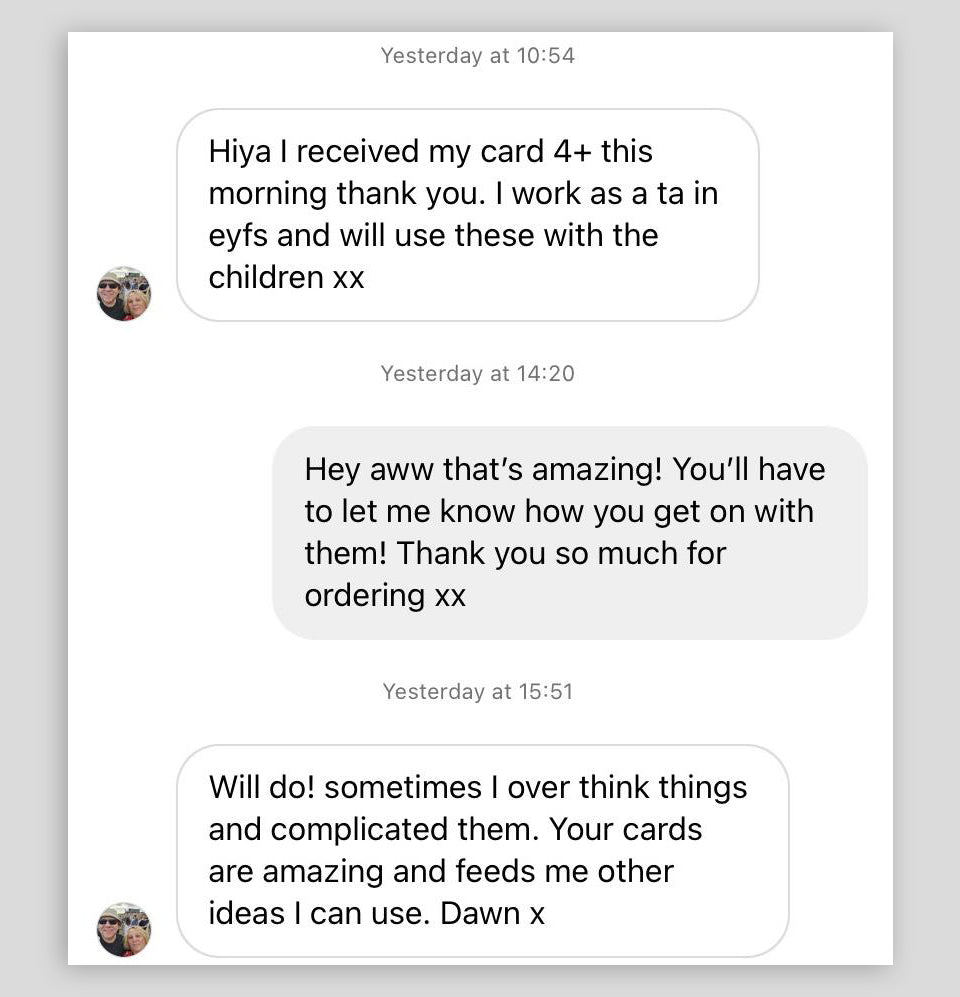Click the "and complicated them" text
This screenshot has height=997, width=960.
click(375, 829)
